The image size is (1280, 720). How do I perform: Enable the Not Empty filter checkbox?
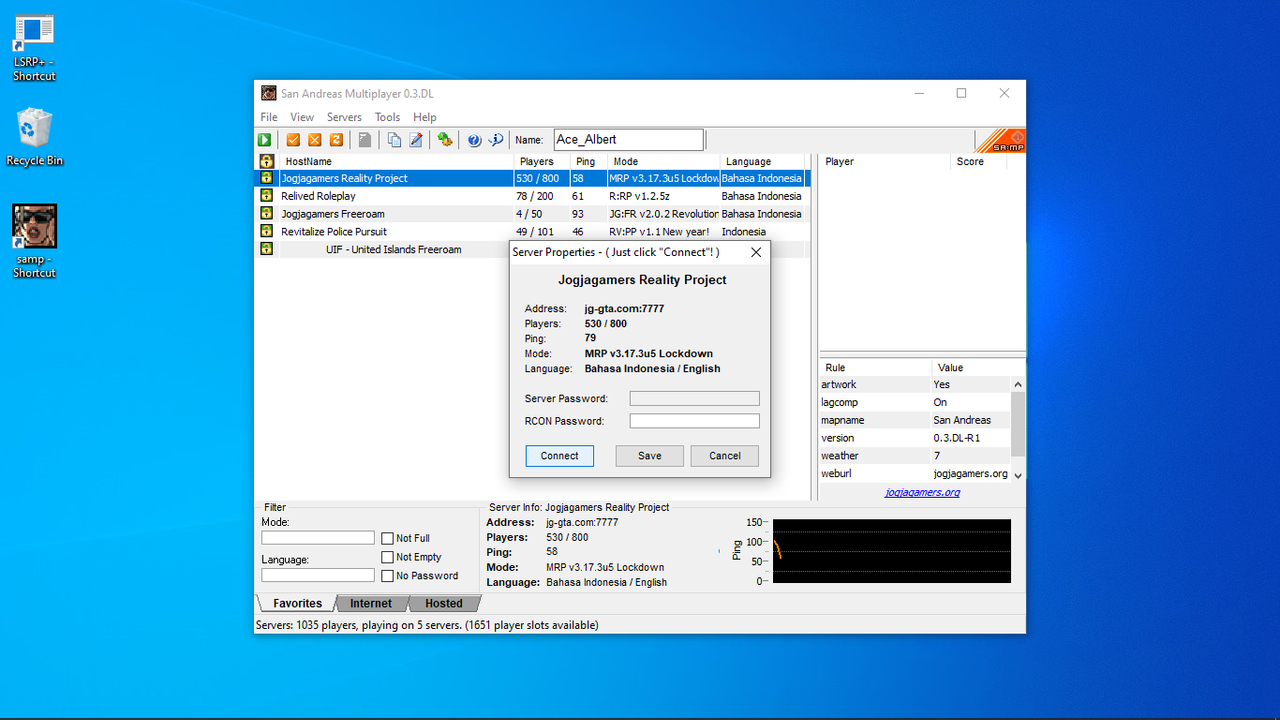pos(387,557)
